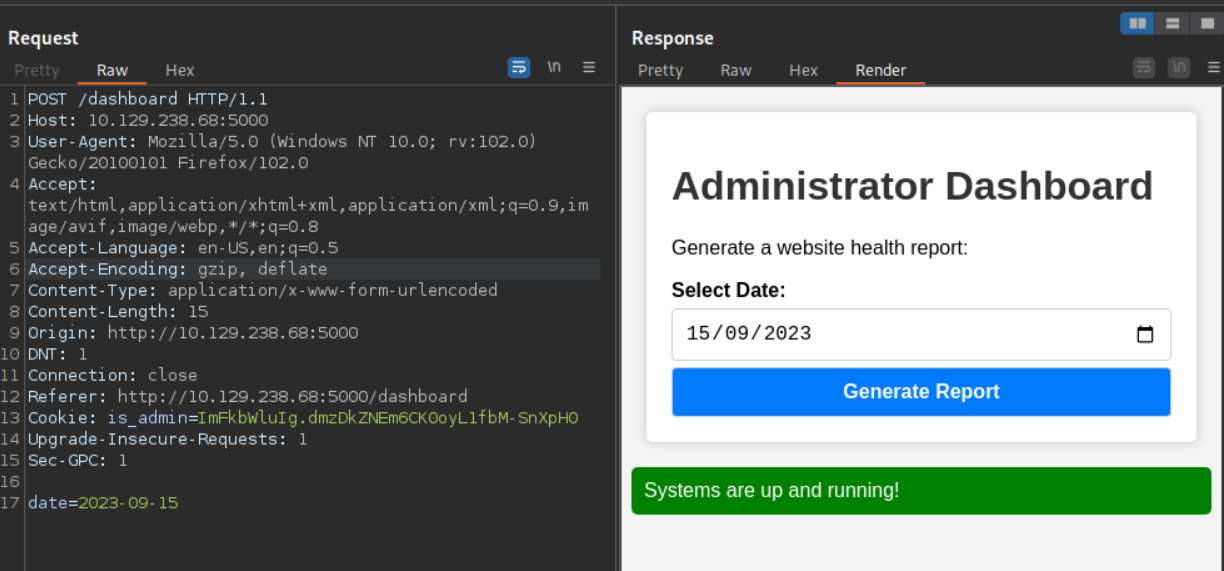
Task: Open the Request Hex tab
Action: [x=180, y=70]
